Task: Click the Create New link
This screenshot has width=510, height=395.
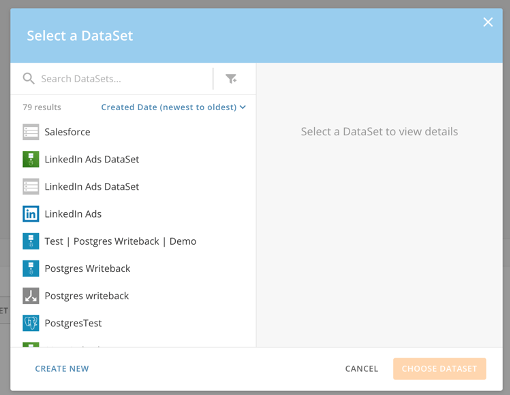Action: coord(62,369)
